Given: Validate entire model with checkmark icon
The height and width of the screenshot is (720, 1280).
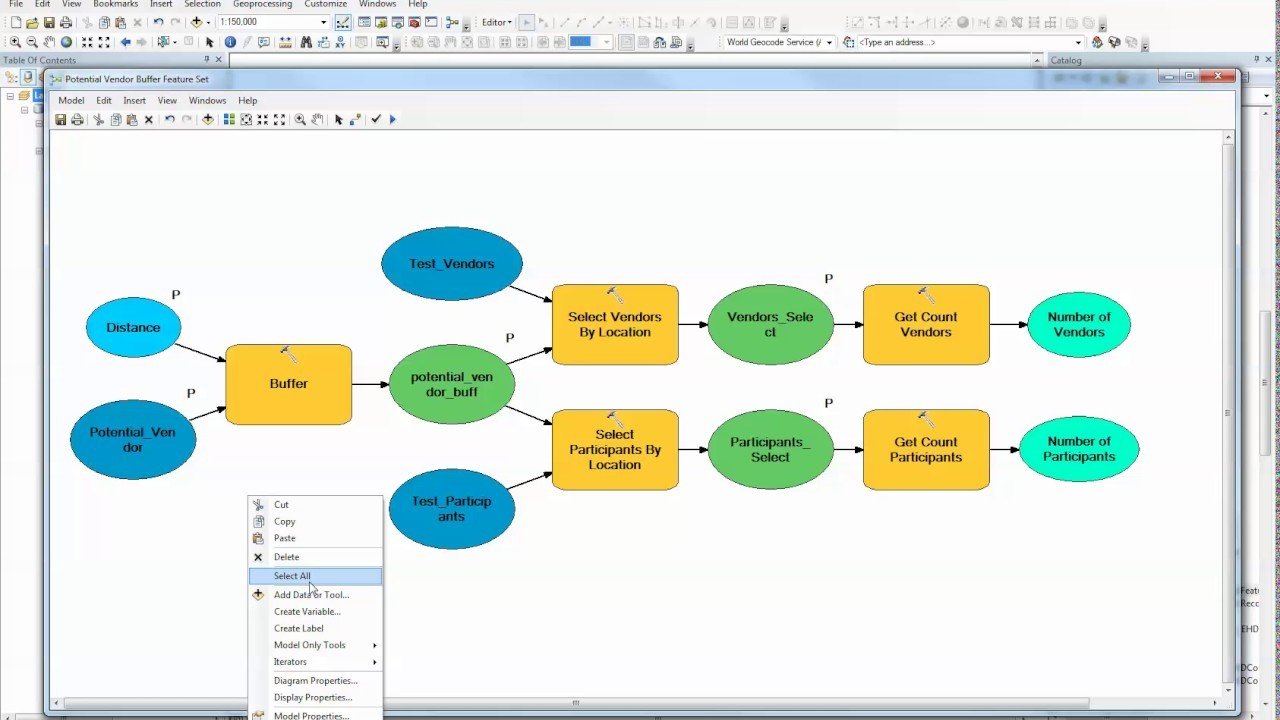Looking at the screenshot, I should coord(376,119).
